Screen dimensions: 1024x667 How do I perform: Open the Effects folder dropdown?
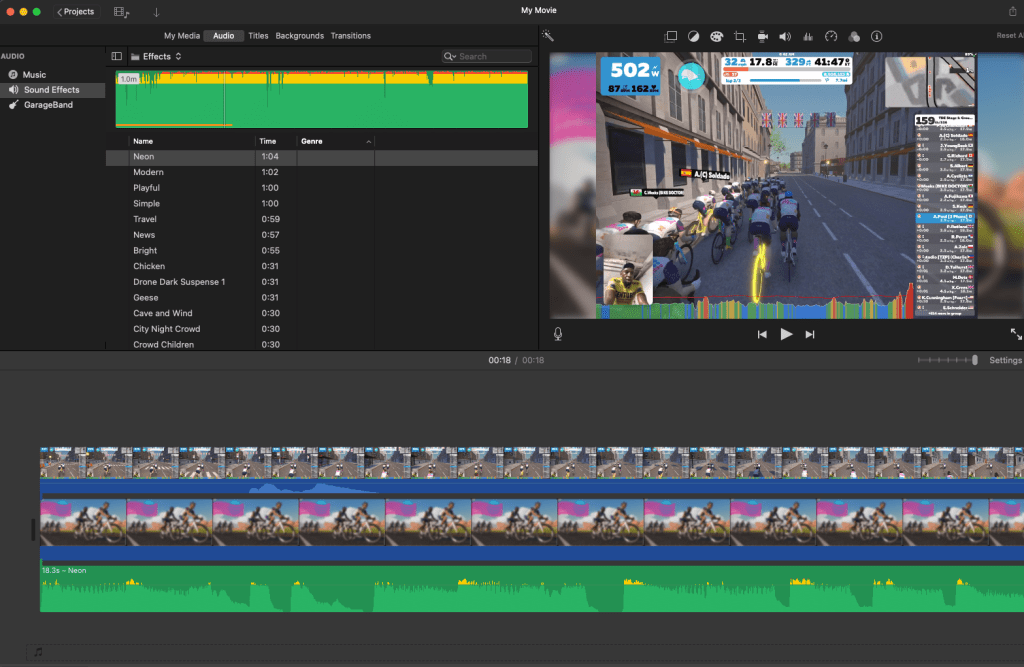157,57
